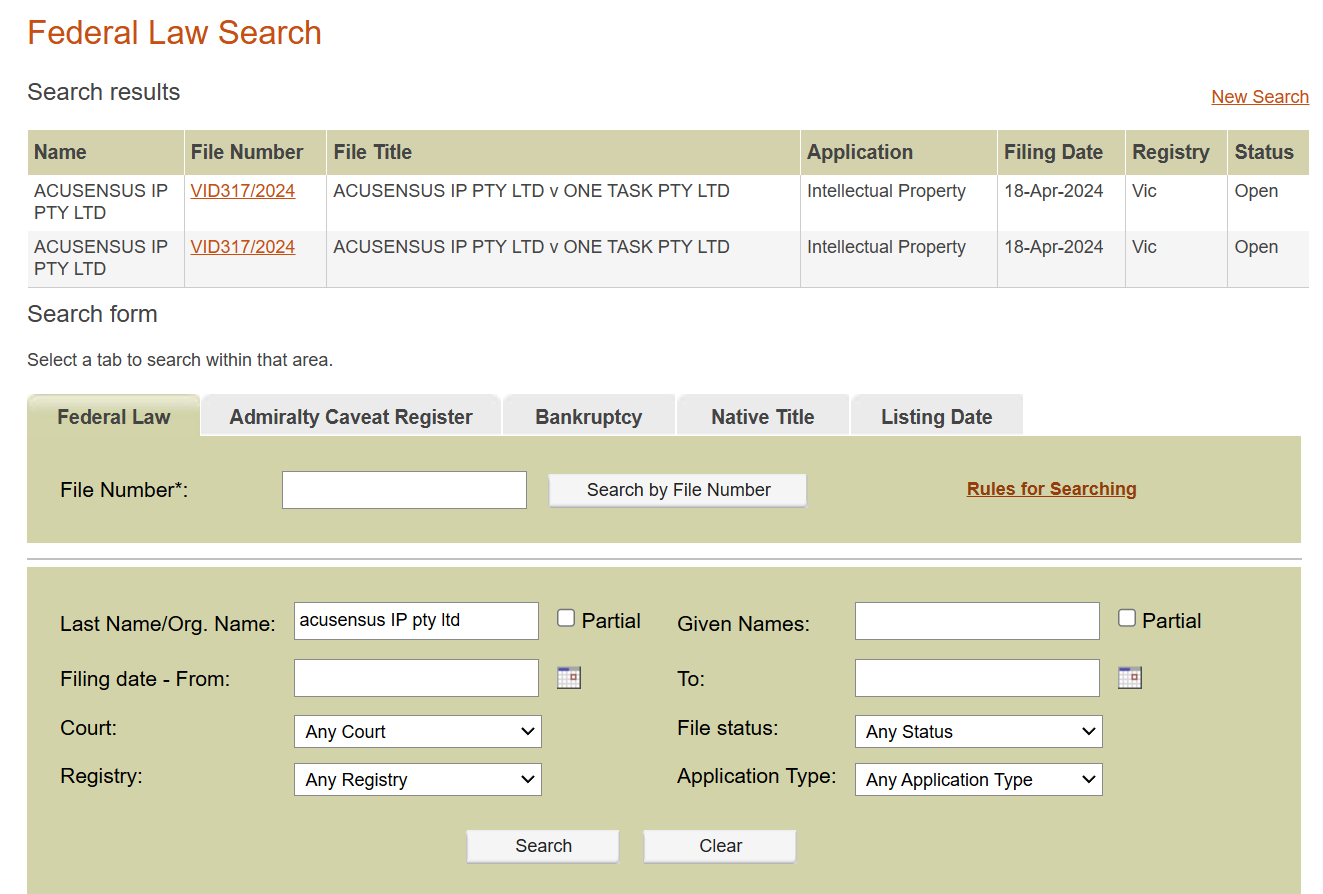This screenshot has width=1323, height=894.
Task: Click the Clear button
Action: 720,846
